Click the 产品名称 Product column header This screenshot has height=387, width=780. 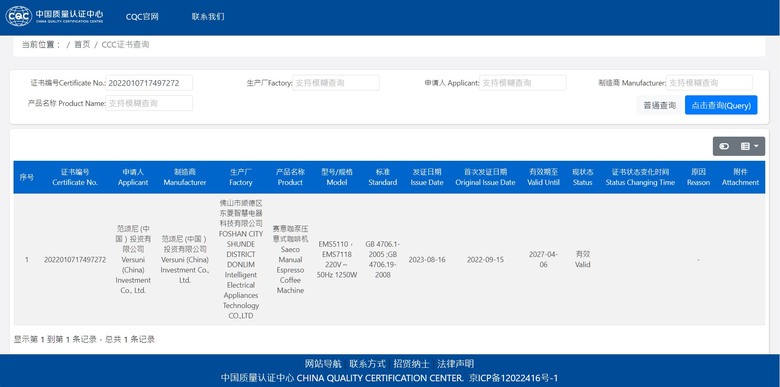pyautogui.click(x=290, y=177)
